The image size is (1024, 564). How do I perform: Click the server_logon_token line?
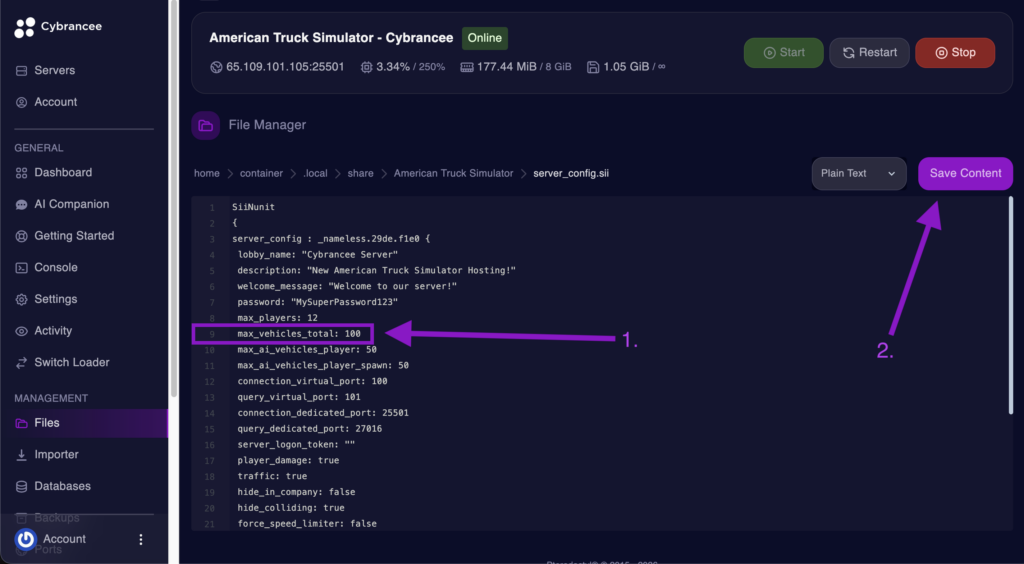pos(296,445)
